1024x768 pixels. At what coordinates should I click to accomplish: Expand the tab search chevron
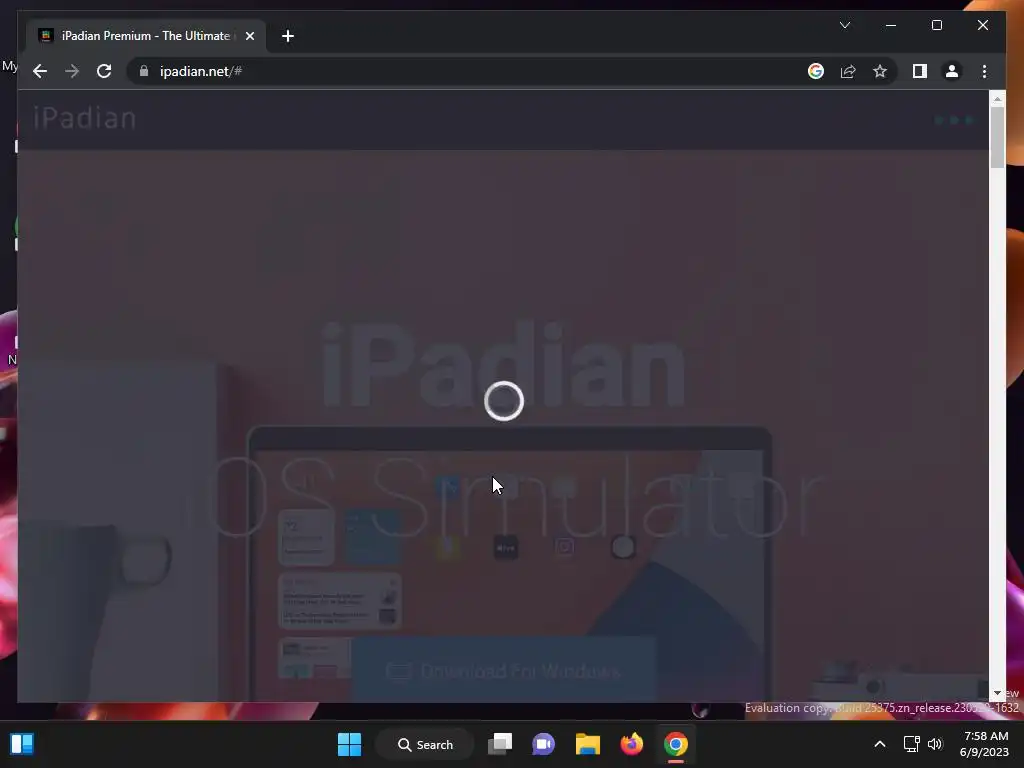pyautogui.click(x=844, y=25)
